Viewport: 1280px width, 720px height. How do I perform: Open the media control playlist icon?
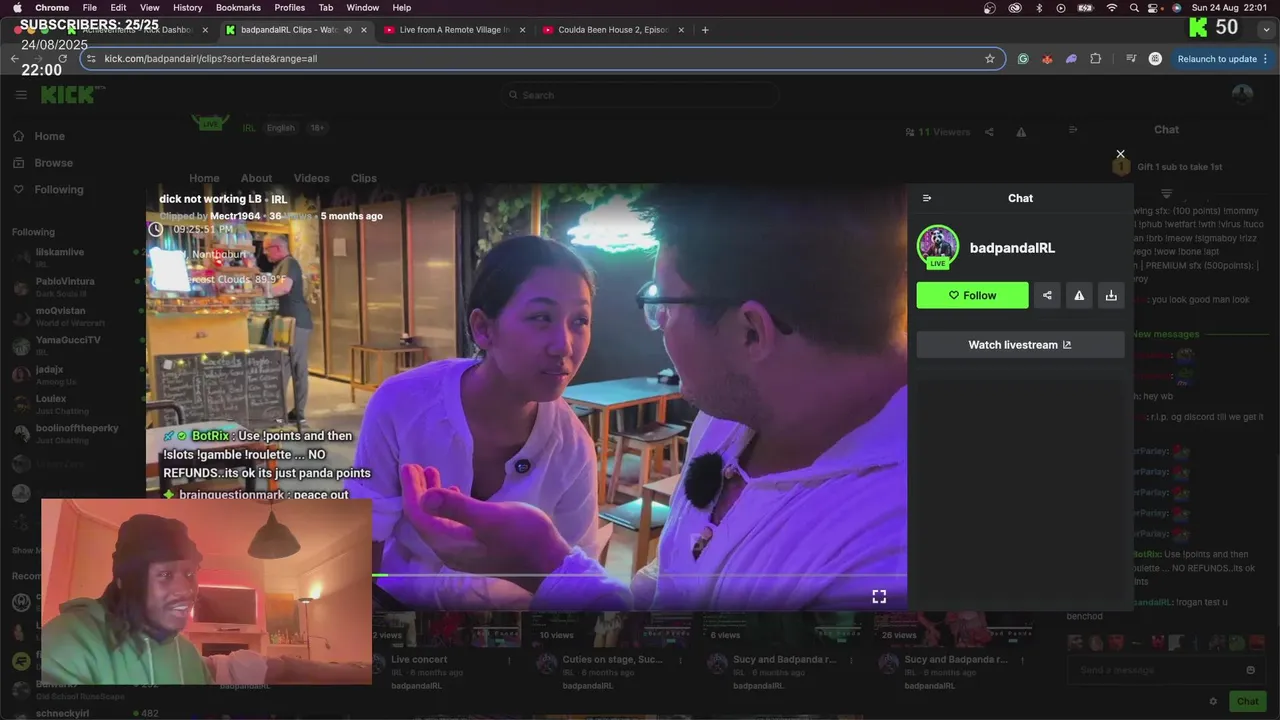click(x=1131, y=59)
